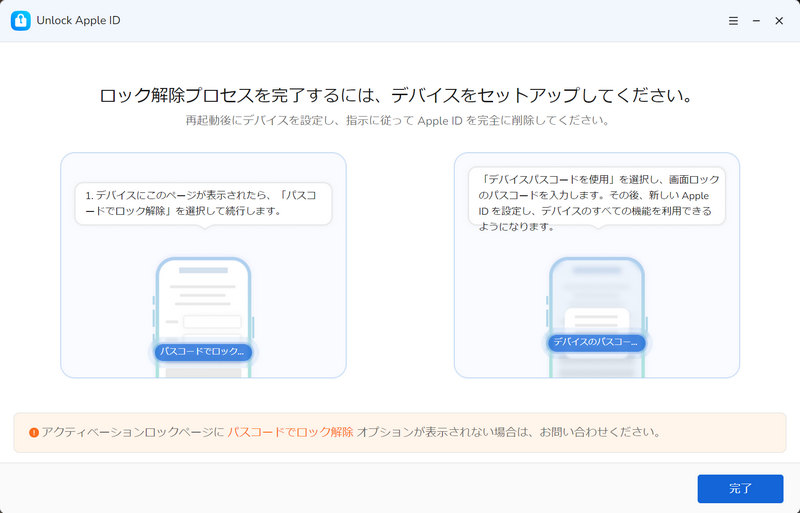Click the step 1 bubble デバイスにこのページが表示されたら
Viewport: 800px width, 513px height.
[x=204, y=203]
